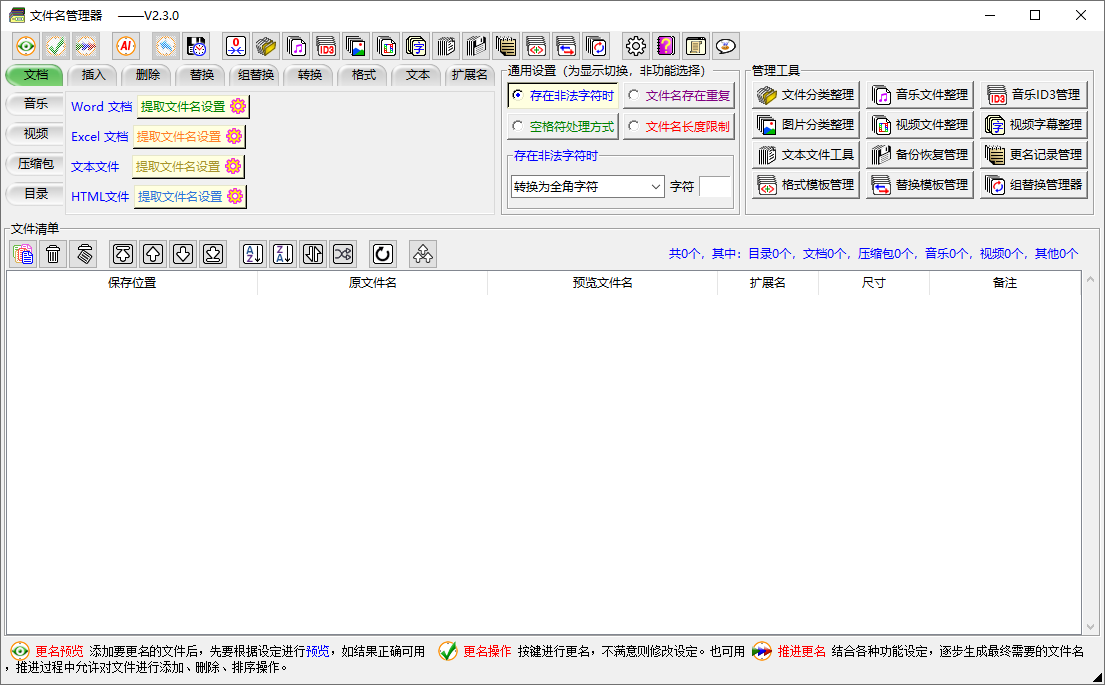This screenshot has height=685, width=1105.
Task: Click the AI button in toolbar
Action: coord(126,46)
